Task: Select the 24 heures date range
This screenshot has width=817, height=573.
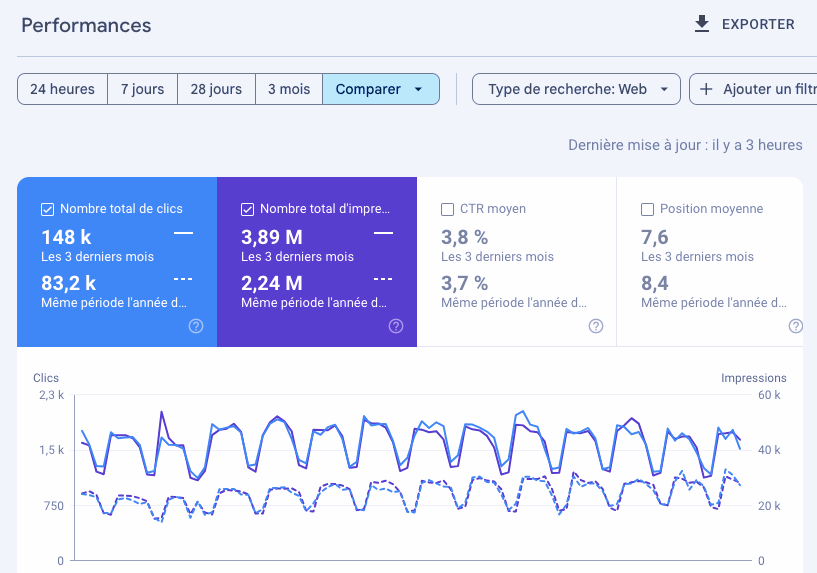Action: pyautogui.click(x=62, y=89)
